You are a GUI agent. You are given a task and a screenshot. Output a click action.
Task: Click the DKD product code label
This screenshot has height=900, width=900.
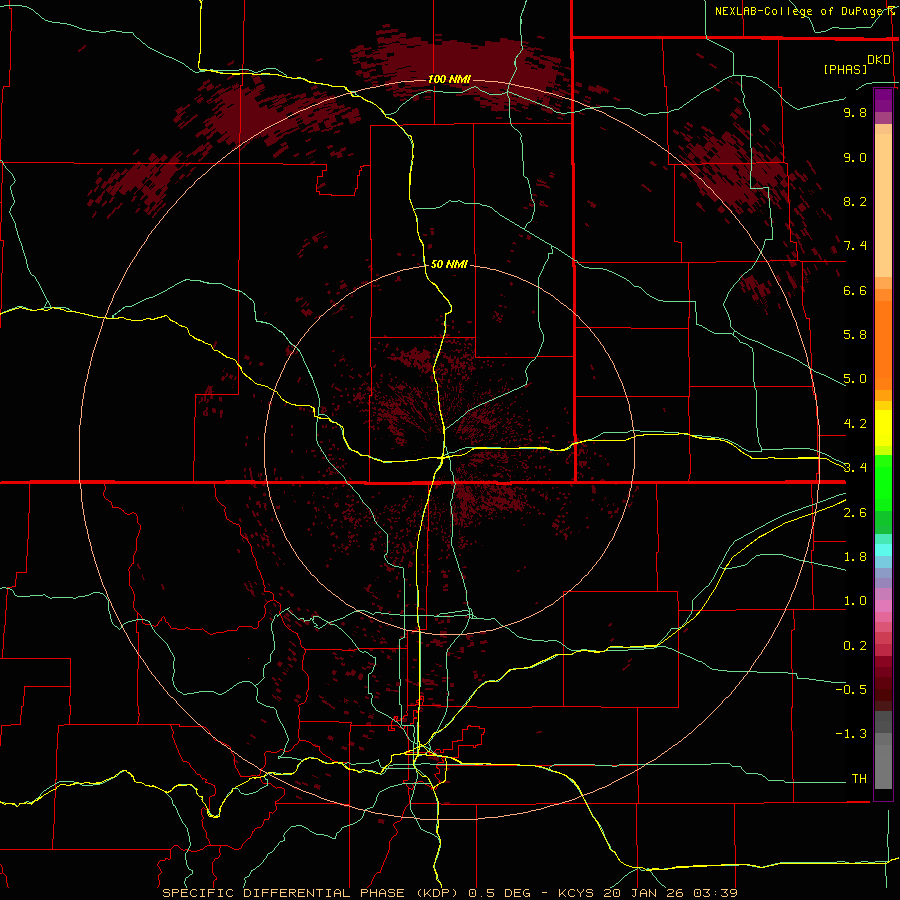[879, 60]
